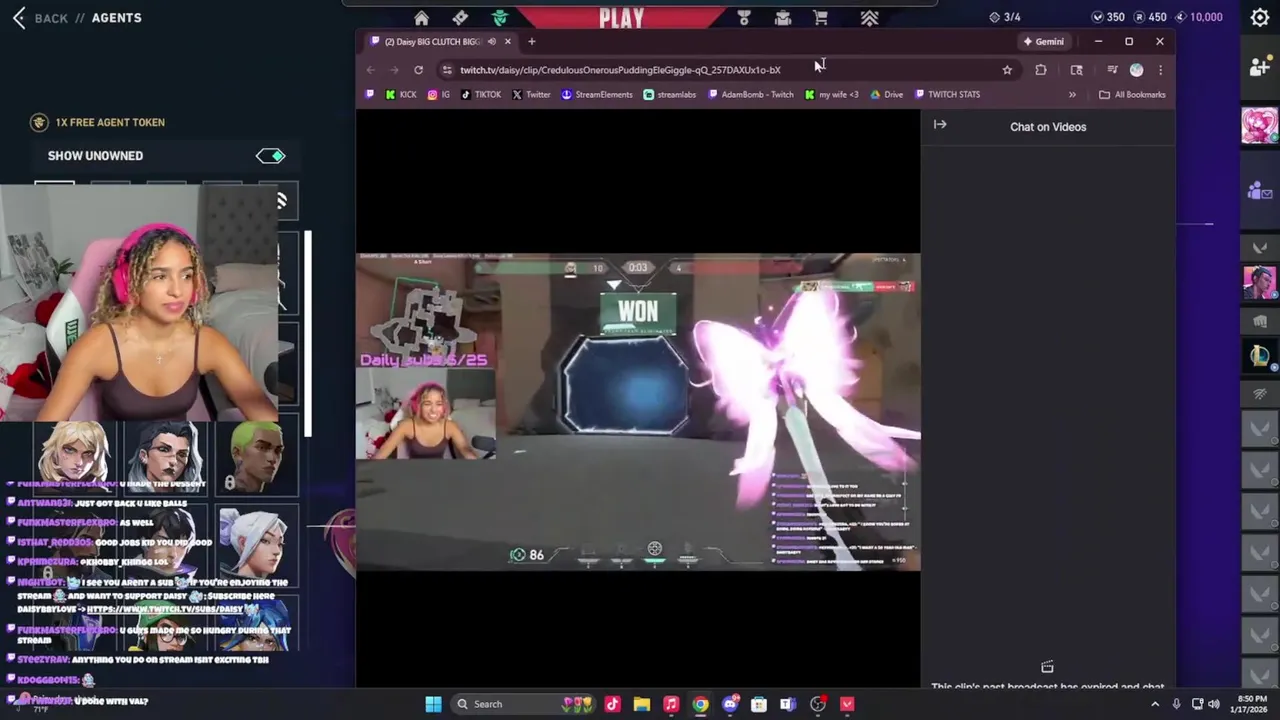Open Apple Music taskbar icon
1280x720 pixels.
pyautogui.click(x=671, y=704)
